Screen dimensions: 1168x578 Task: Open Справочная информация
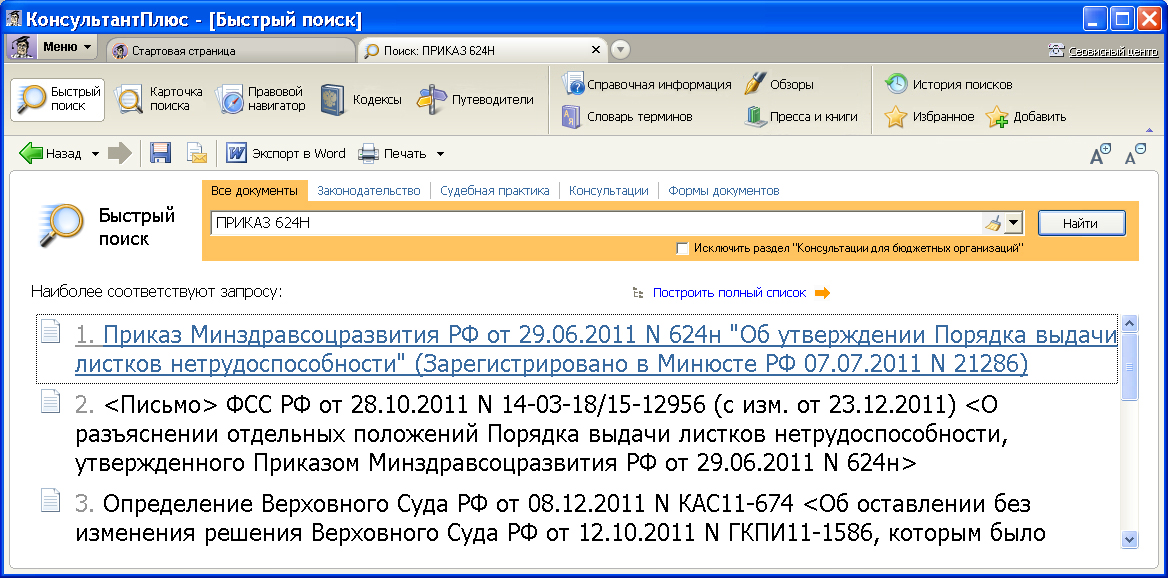coord(647,84)
